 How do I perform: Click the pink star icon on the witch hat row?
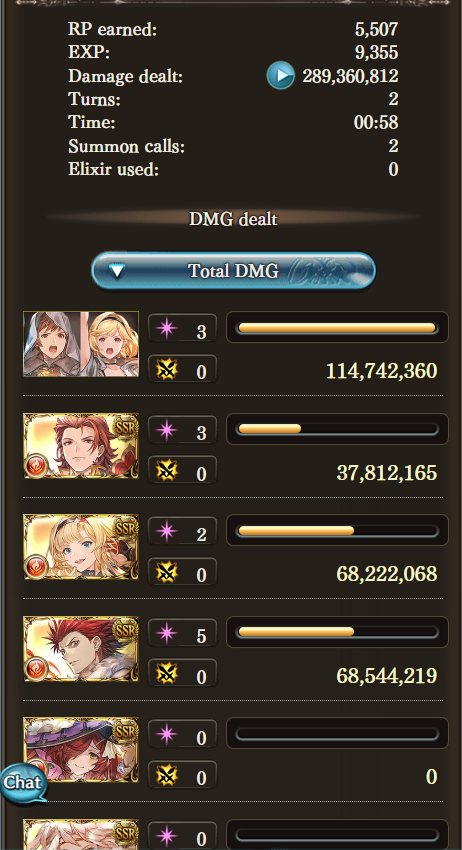tap(166, 735)
